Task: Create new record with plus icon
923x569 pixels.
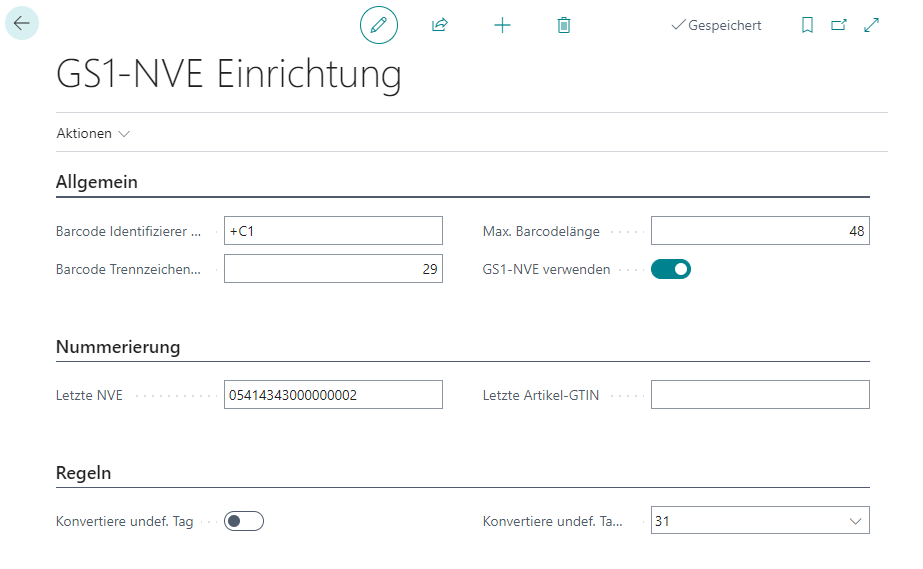Action: [502, 25]
